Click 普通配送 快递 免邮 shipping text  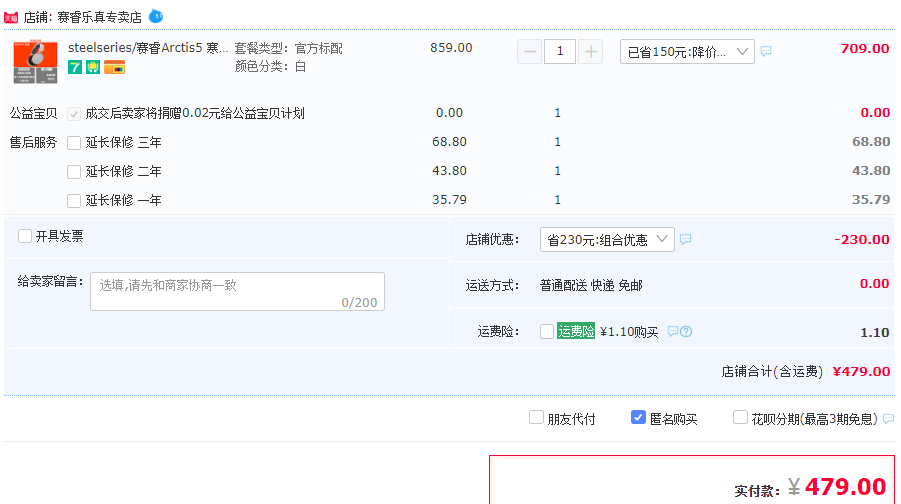click(x=591, y=286)
